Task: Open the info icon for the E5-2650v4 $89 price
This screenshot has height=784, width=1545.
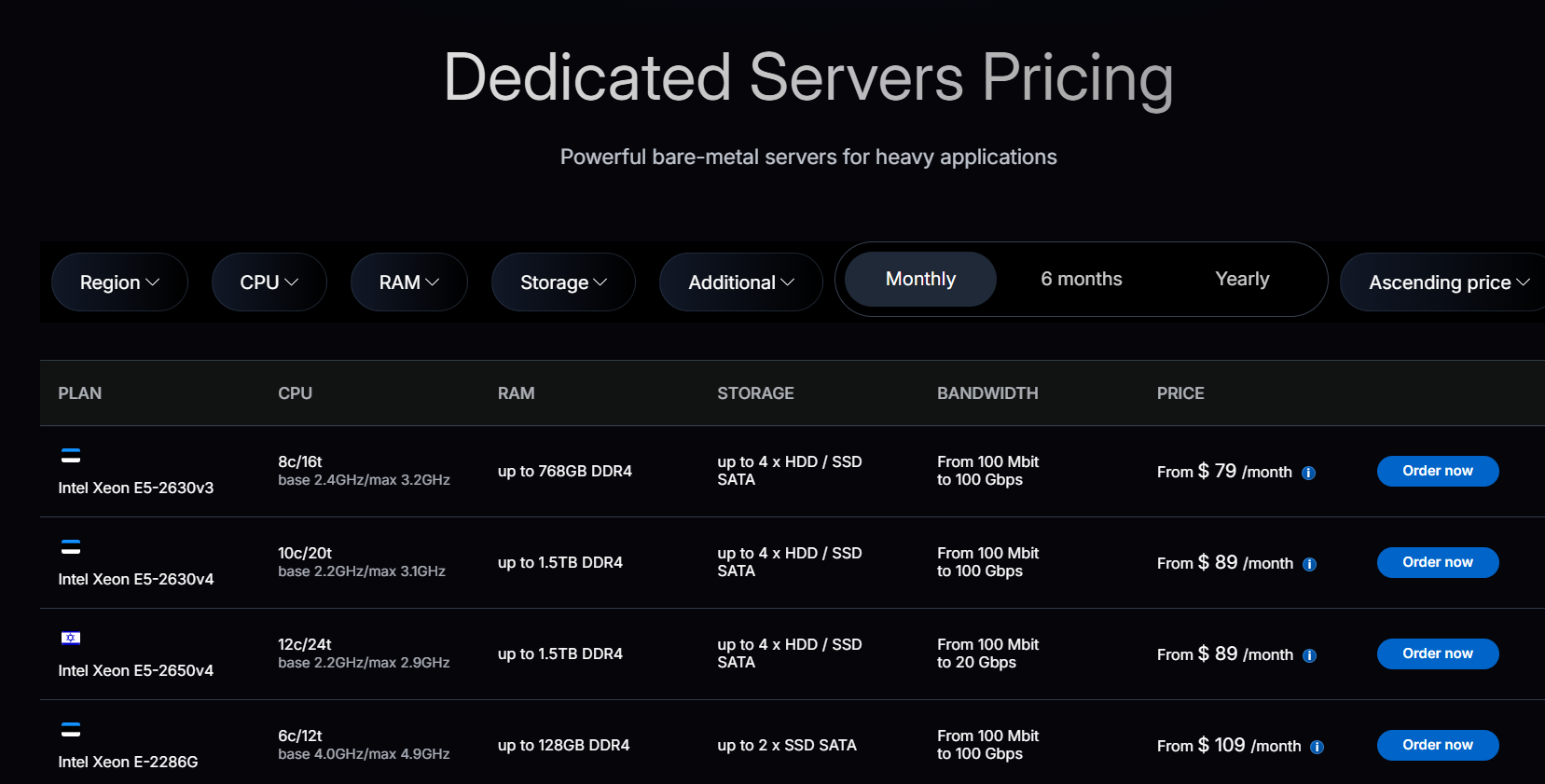Action: coord(1309,655)
